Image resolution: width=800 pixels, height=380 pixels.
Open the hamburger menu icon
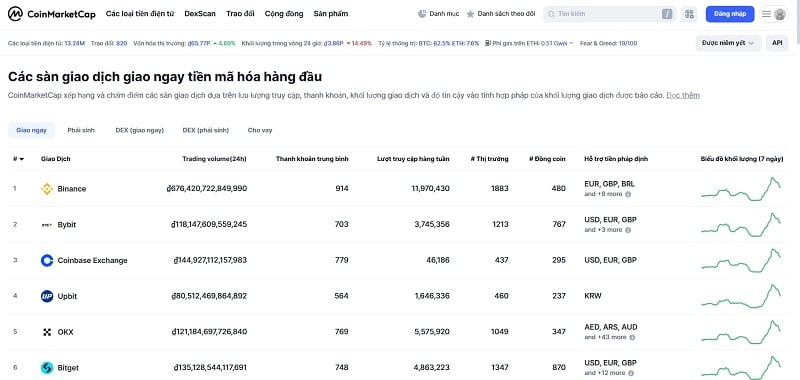pos(766,14)
